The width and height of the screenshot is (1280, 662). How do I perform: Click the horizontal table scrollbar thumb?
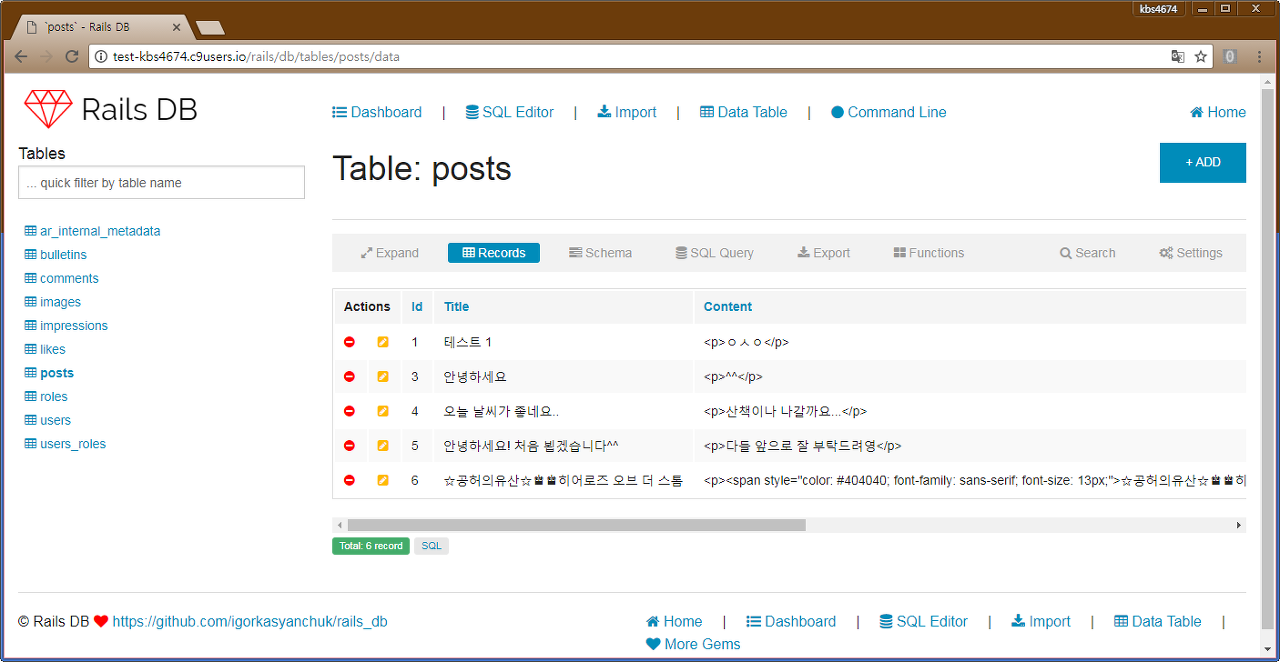[x=576, y=525]
